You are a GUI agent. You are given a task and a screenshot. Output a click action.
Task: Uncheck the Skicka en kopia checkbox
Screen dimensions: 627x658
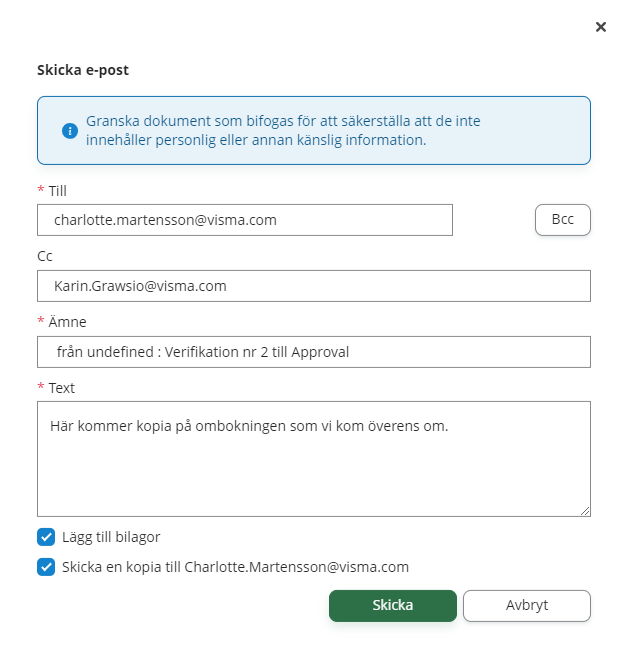46,567
